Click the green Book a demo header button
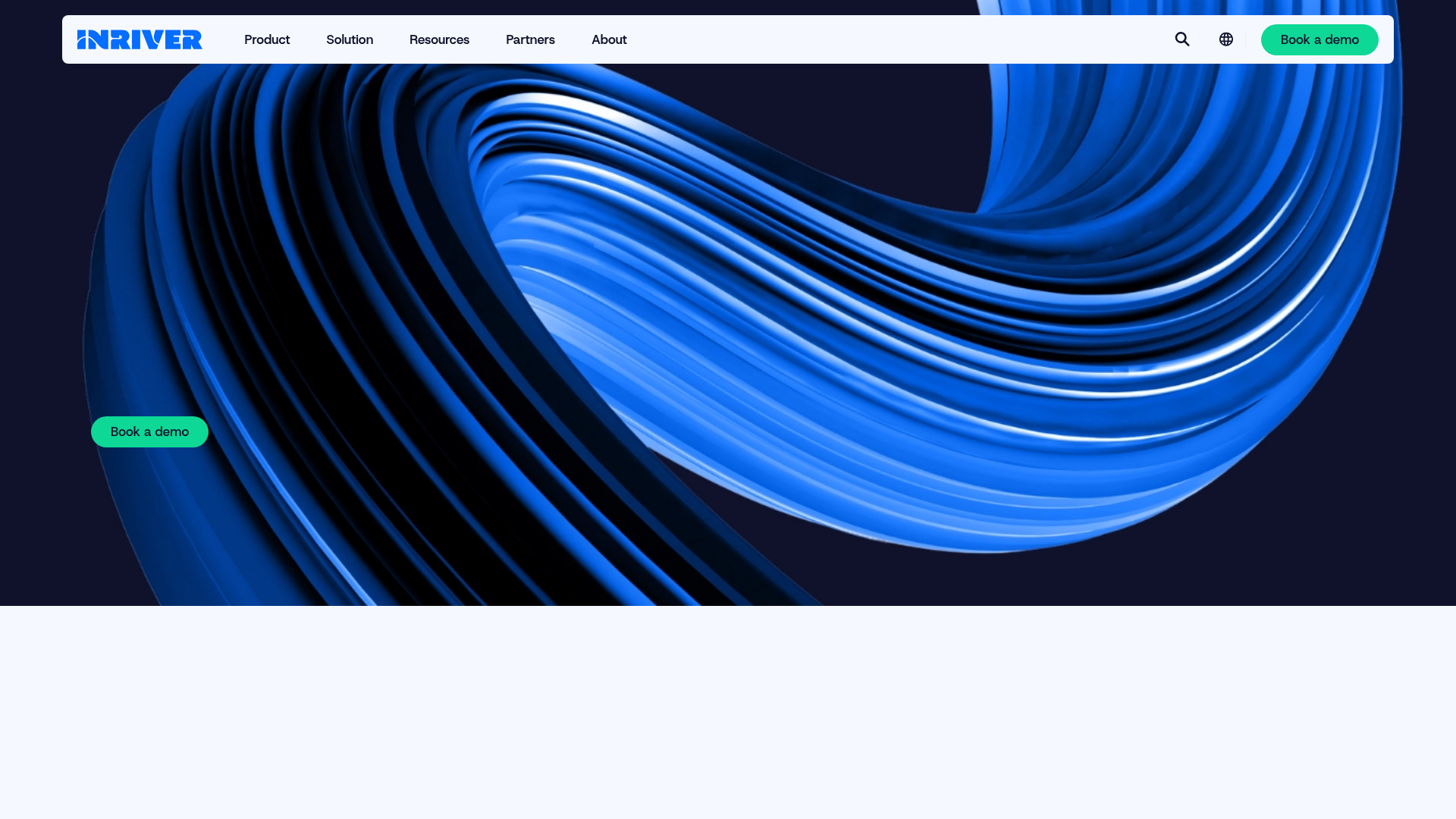The height and width of the screenshot is (819, 1456). click(1319, 39)
